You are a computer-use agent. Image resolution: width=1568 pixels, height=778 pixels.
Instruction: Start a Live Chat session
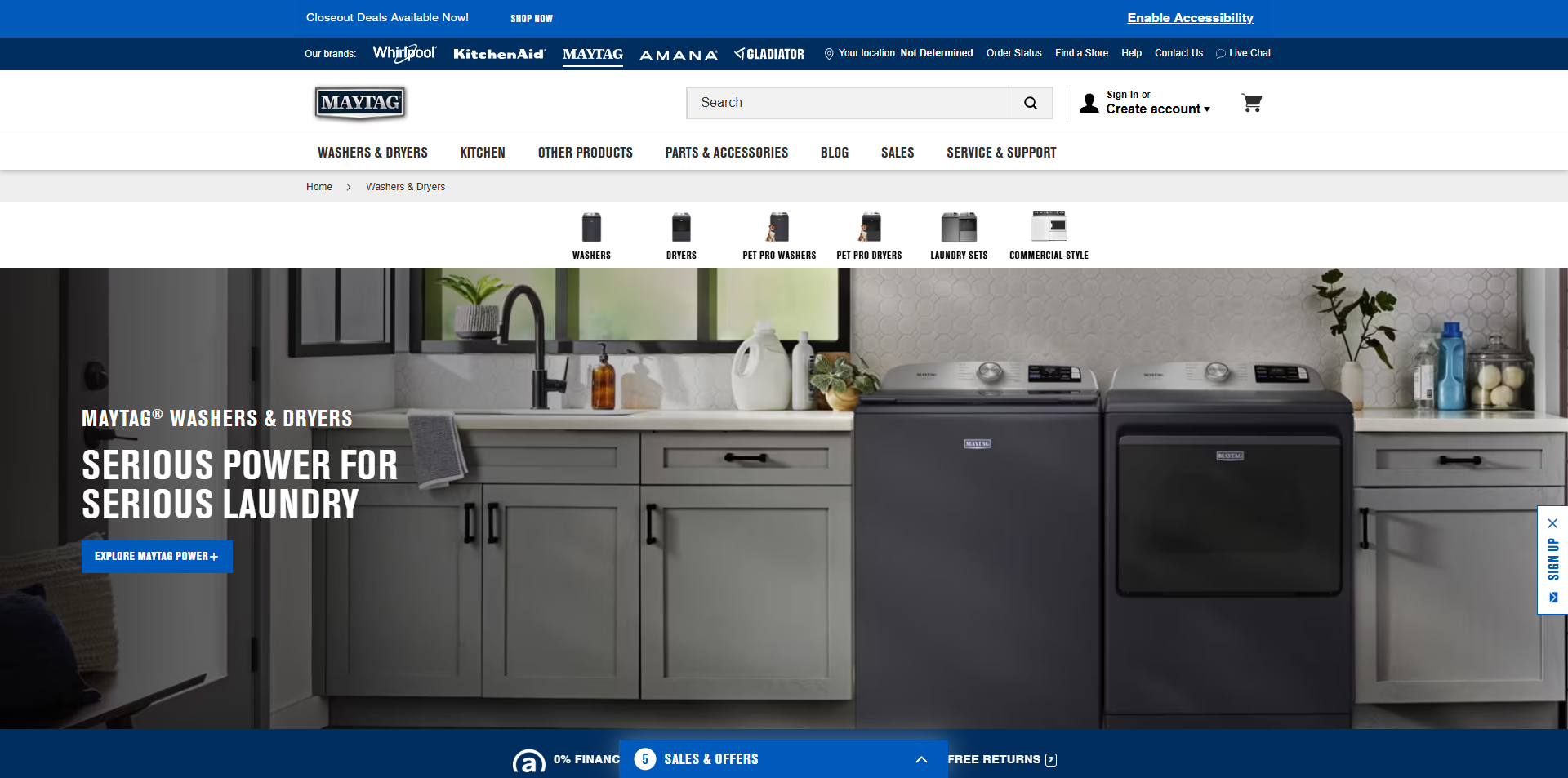pyautogui.click(x=1243, y=53)
